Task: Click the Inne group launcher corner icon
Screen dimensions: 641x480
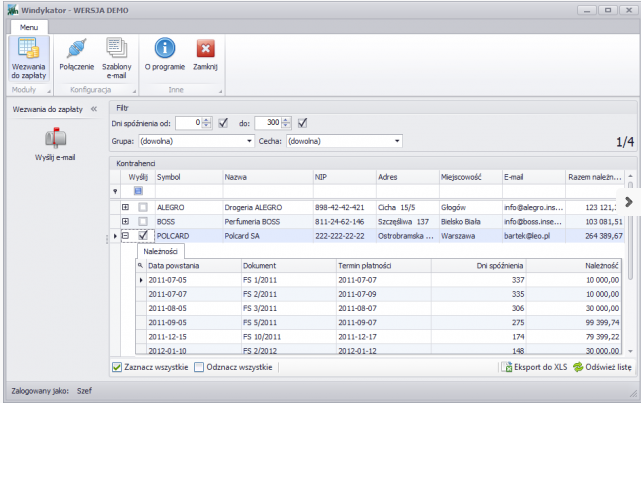Action: coord(220,91)
